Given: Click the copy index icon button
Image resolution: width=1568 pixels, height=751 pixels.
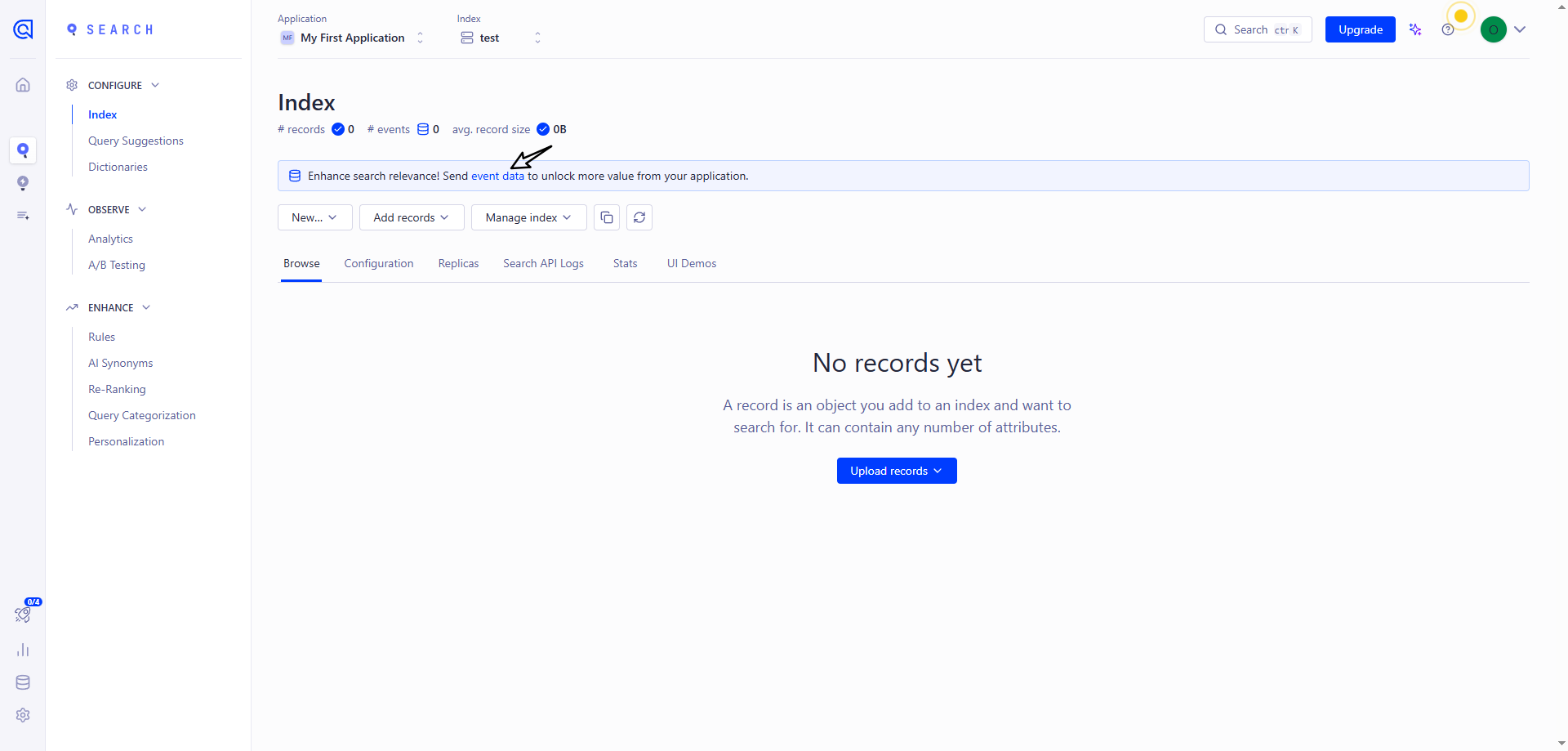Looking at the screenshot, I should [x=607, y=217].
